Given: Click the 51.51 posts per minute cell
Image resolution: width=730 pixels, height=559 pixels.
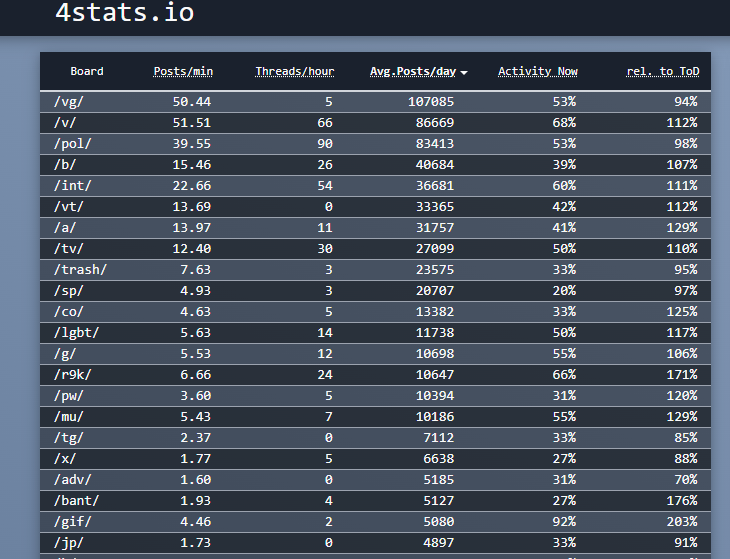Looking at the screenshot, I should coord(191,122).
